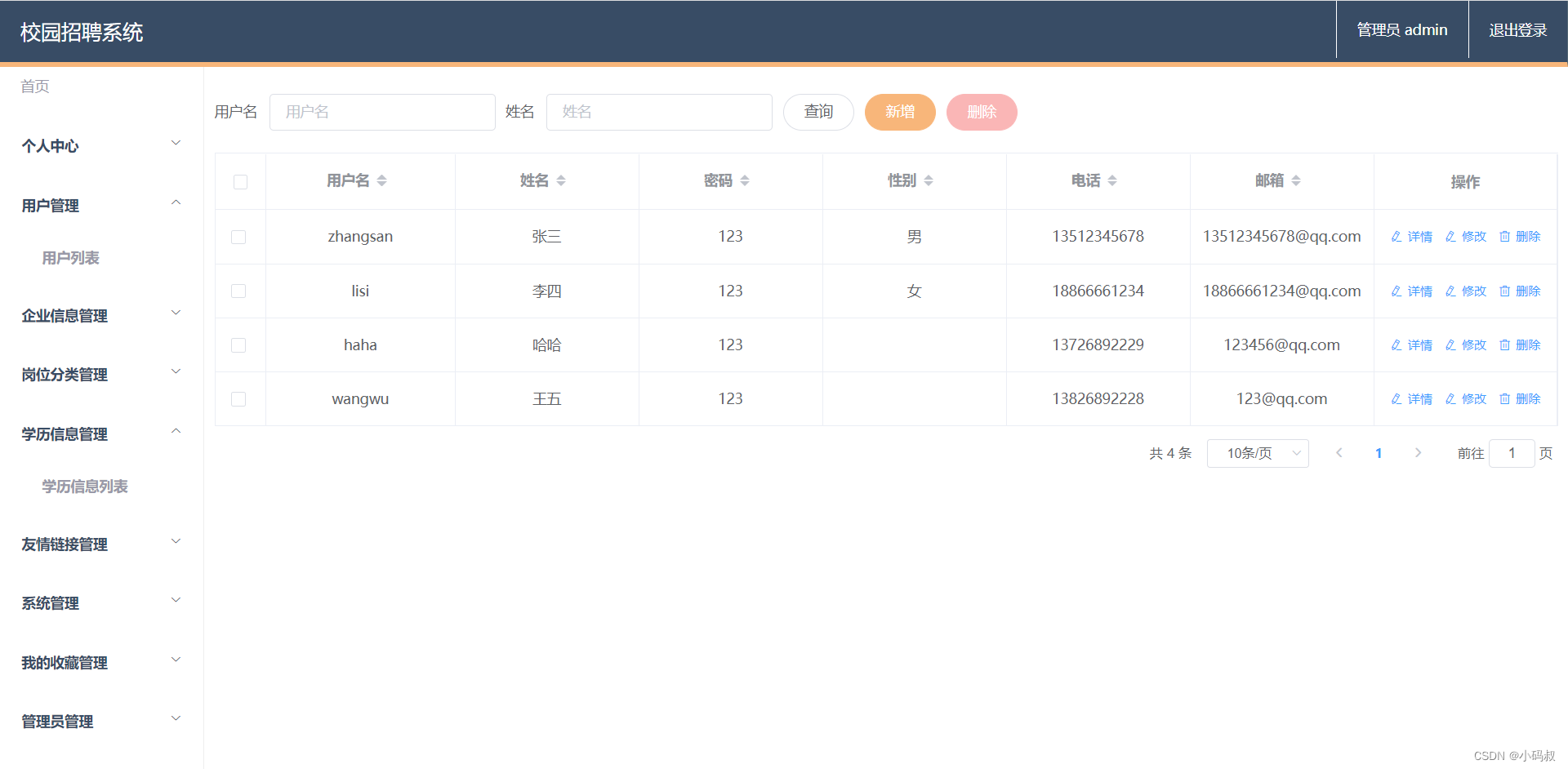Click the 校园招聘系统 title
The width and height of the screenshot is (1568, 769).
pos(82,32)
